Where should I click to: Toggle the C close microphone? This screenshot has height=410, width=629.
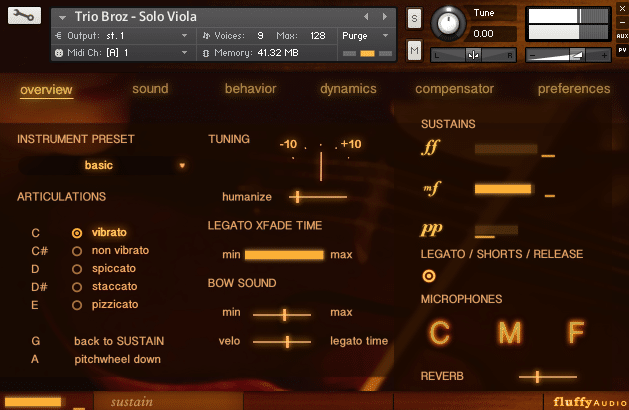pyautogui.click(x=440, y=332)
